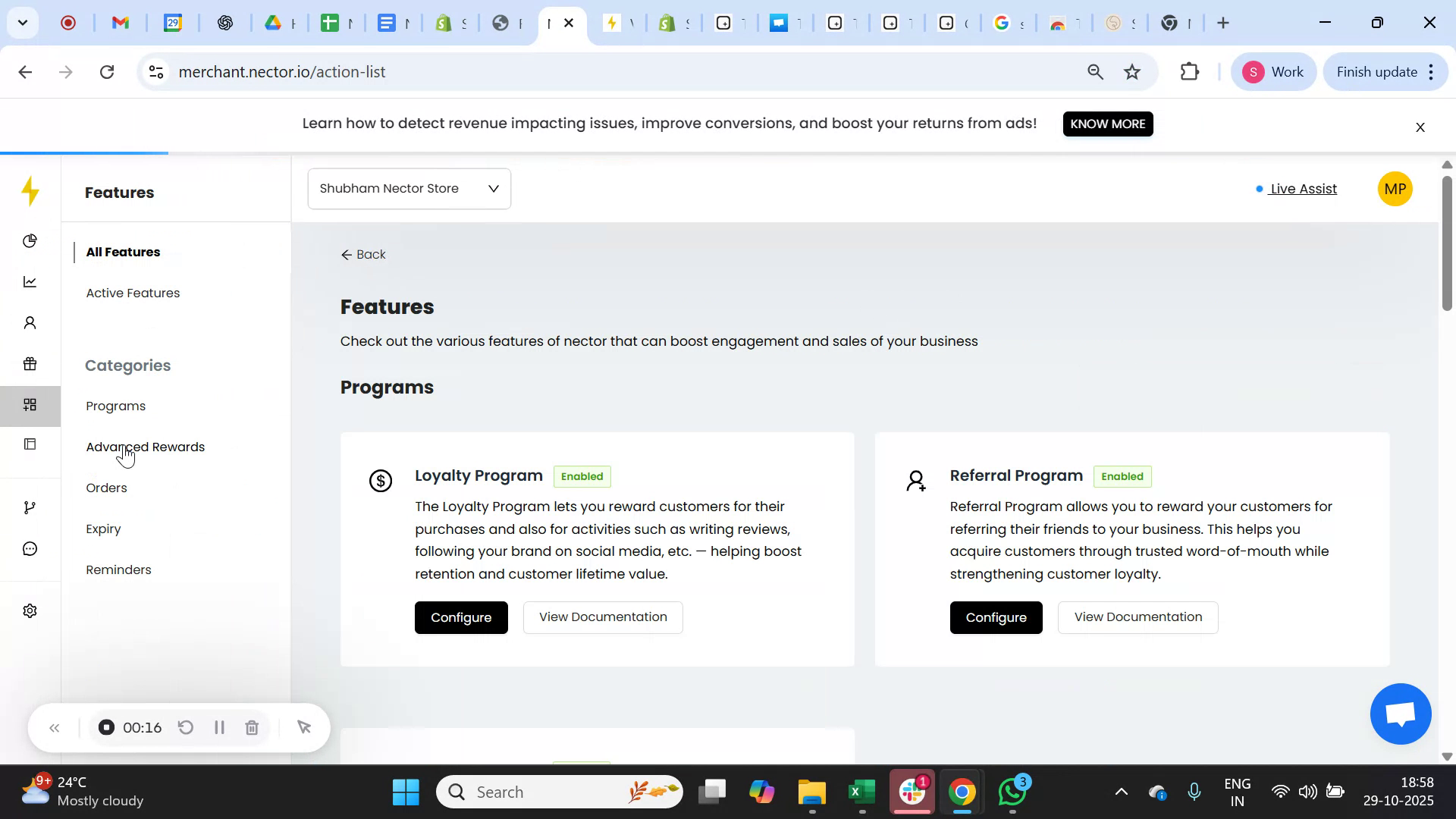
Task: Open the pie chart analytics icon in sidebar
Action: point(30,240)
